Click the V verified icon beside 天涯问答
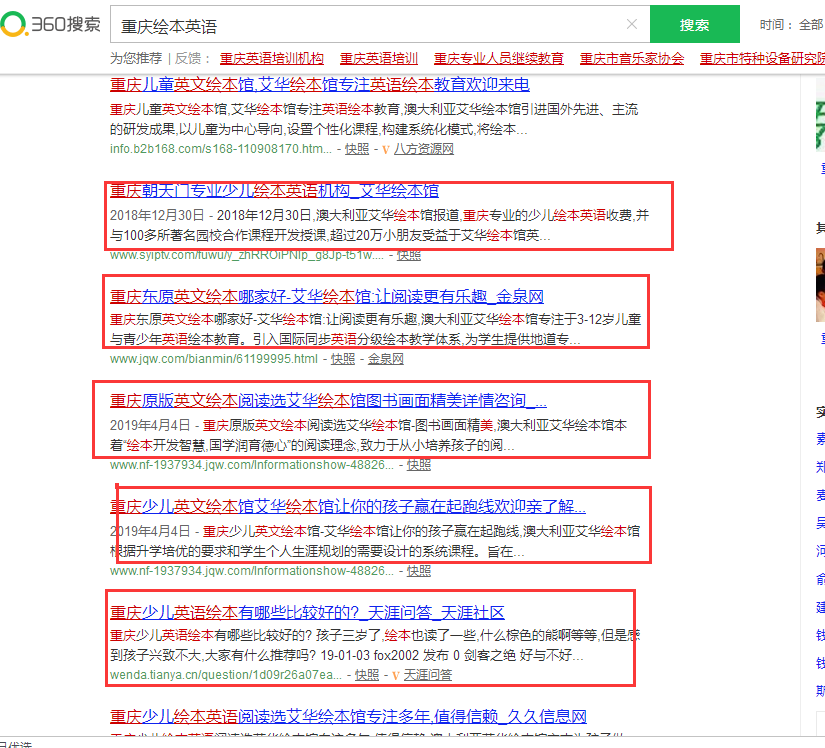 pos(396,675)
